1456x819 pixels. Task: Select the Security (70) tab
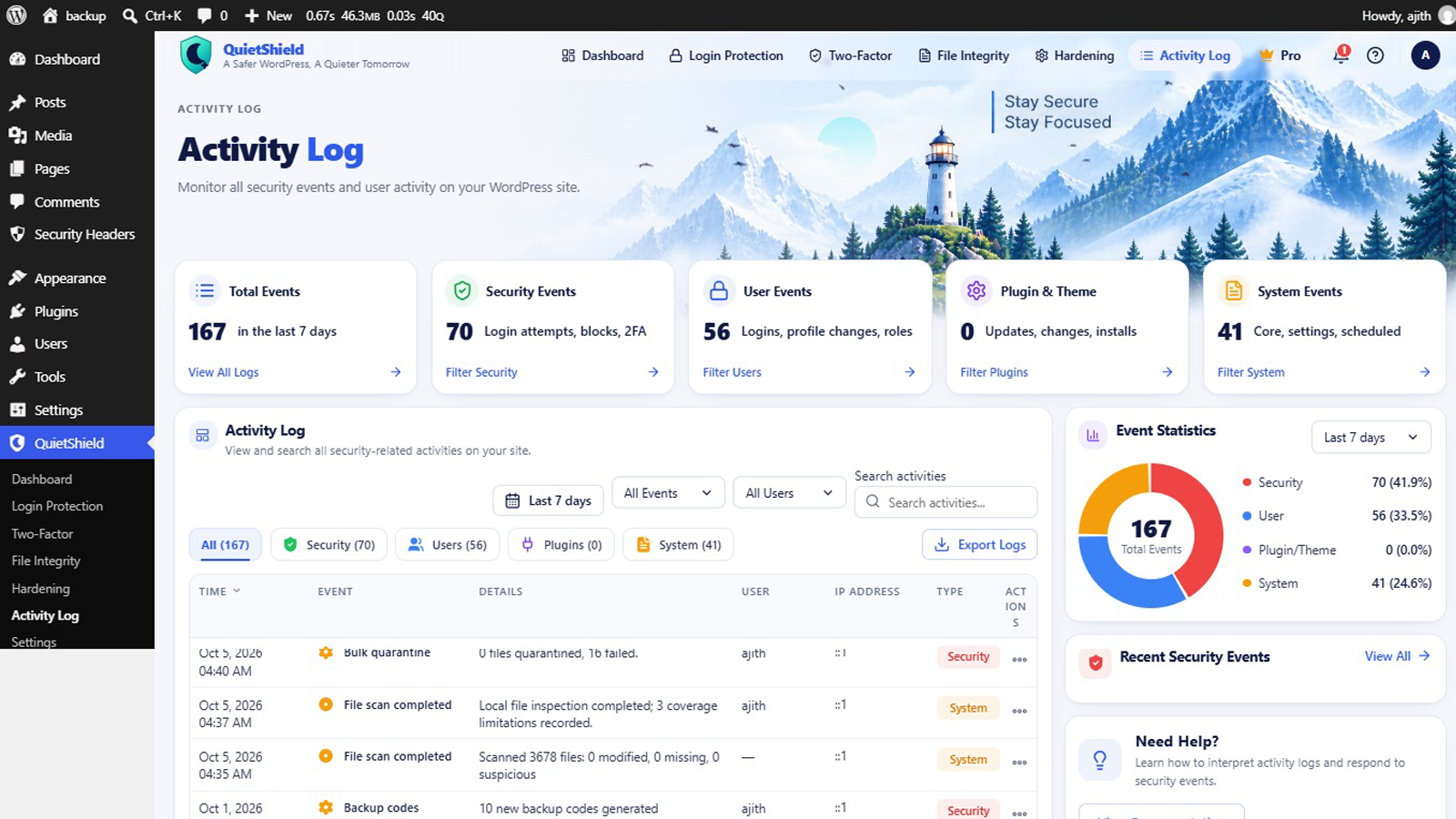pos(329,545)
